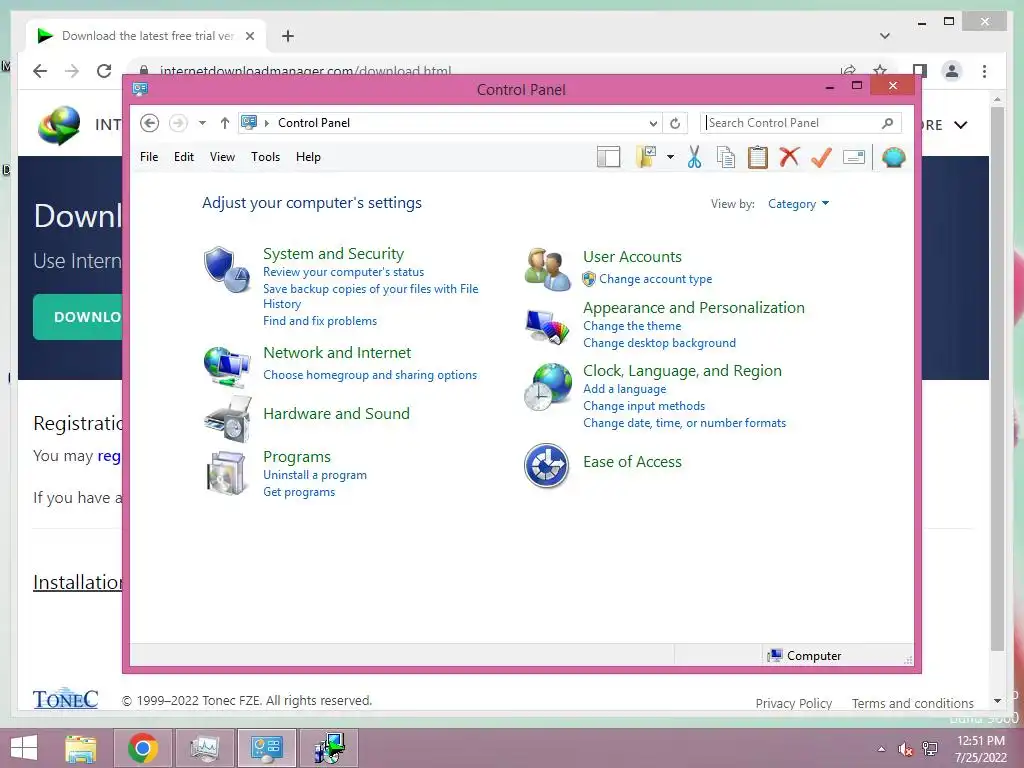Click Change desktop background link
This screenshot has height=768, width=1024.
[659, 343]
